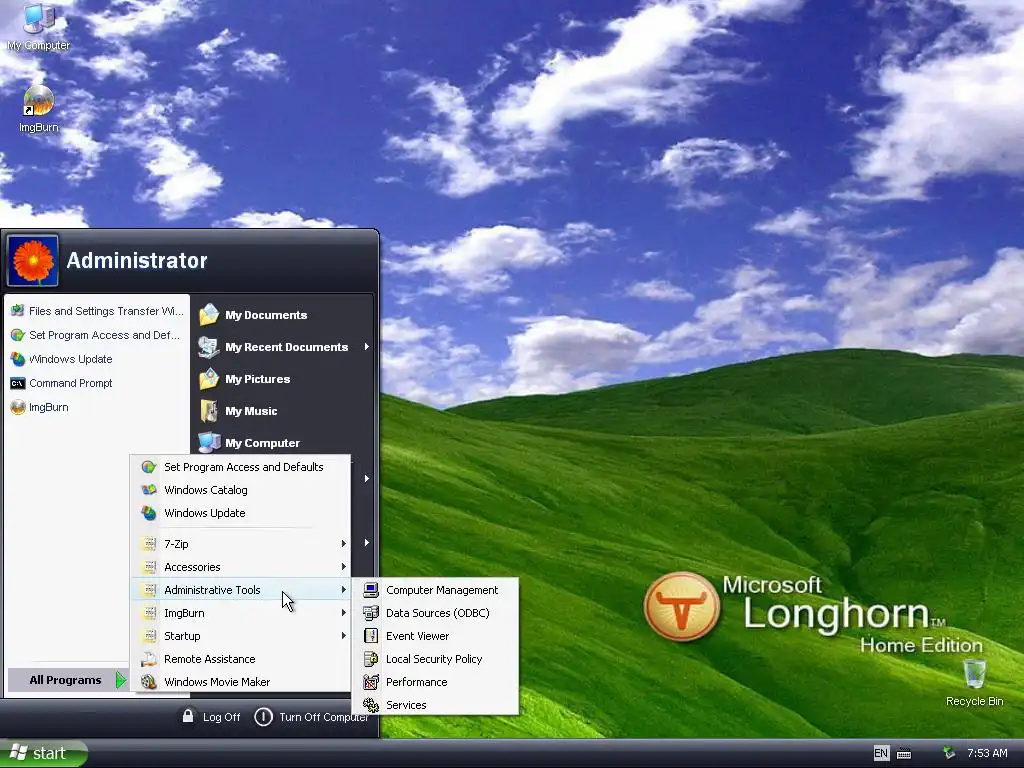Open the 7-Zip program folder
Screen dimensions: 1024x768
coord(241,544)
